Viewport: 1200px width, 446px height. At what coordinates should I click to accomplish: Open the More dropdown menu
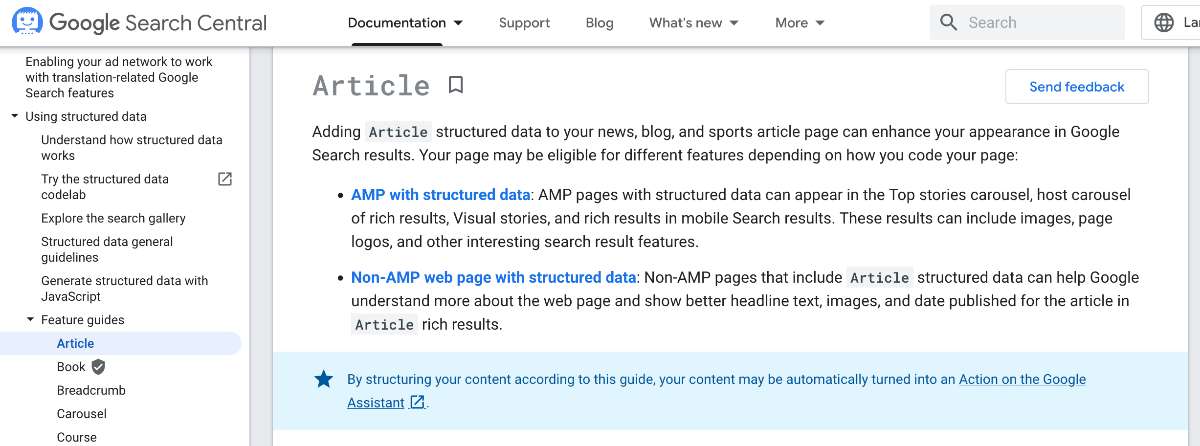pos(800,22)
